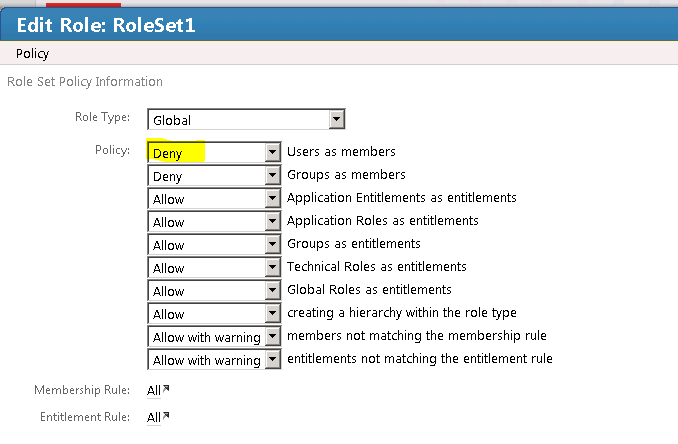Open the Policy menu

click(33, 54)
